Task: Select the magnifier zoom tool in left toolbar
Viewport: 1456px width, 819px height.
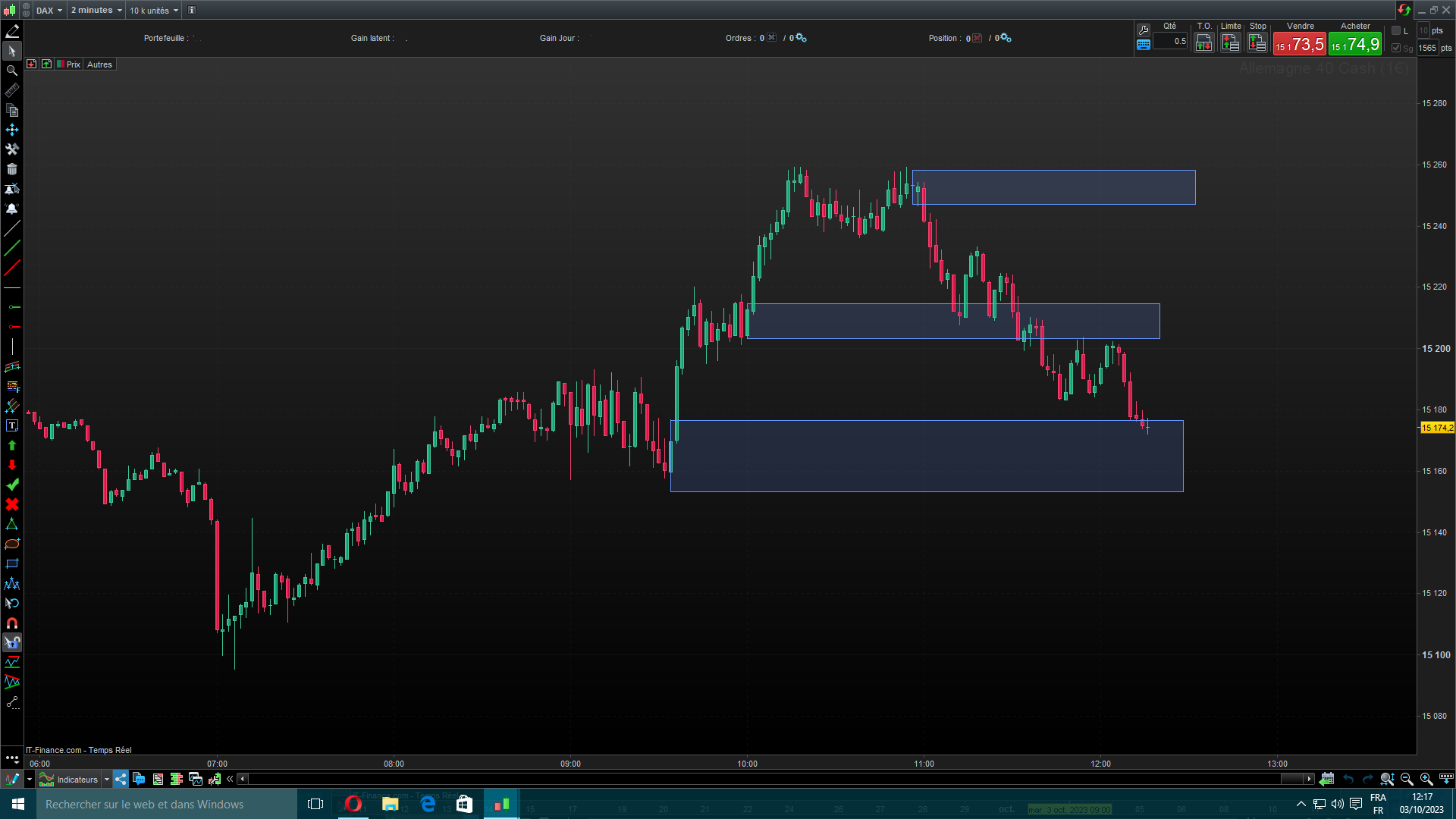Action: point(12,71)
